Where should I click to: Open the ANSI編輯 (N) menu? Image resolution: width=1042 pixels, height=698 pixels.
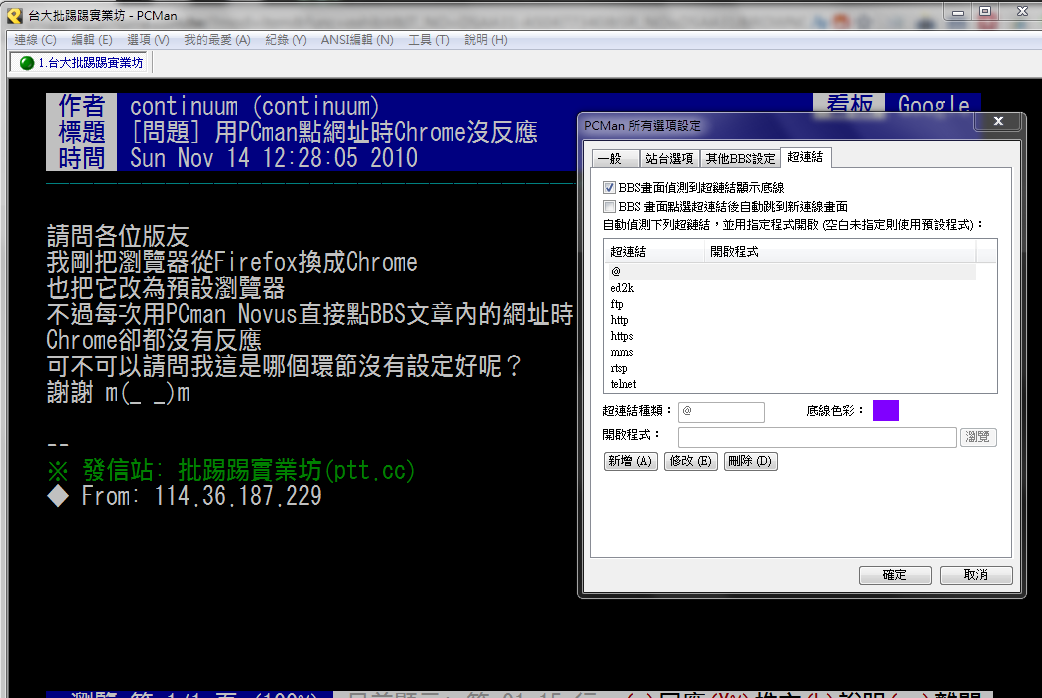tap(357, 40)
